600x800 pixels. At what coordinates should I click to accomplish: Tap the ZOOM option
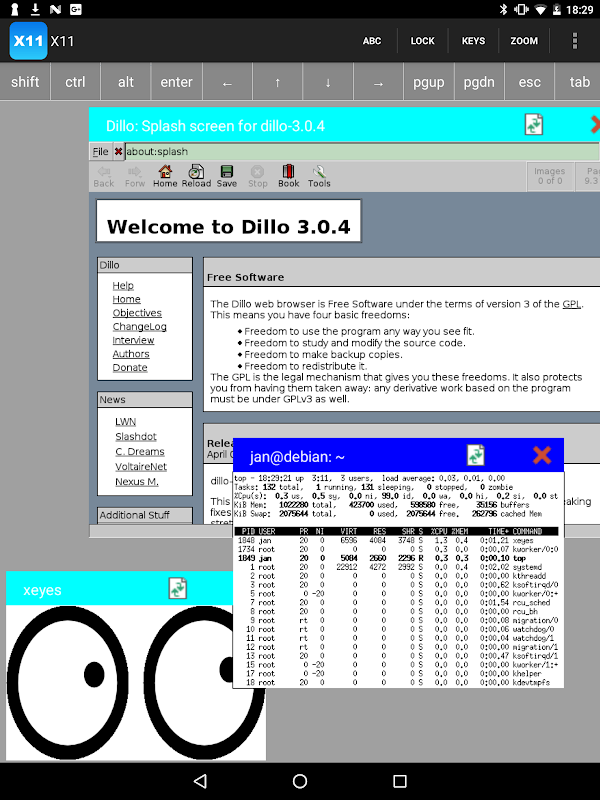[524, 41]
